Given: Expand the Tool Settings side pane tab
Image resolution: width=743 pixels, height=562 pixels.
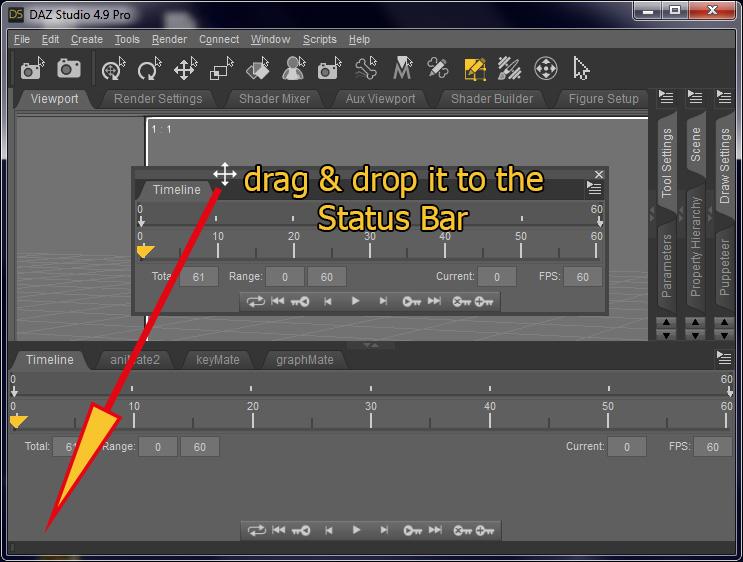Looking at the screenshot, I should [666, 163].
